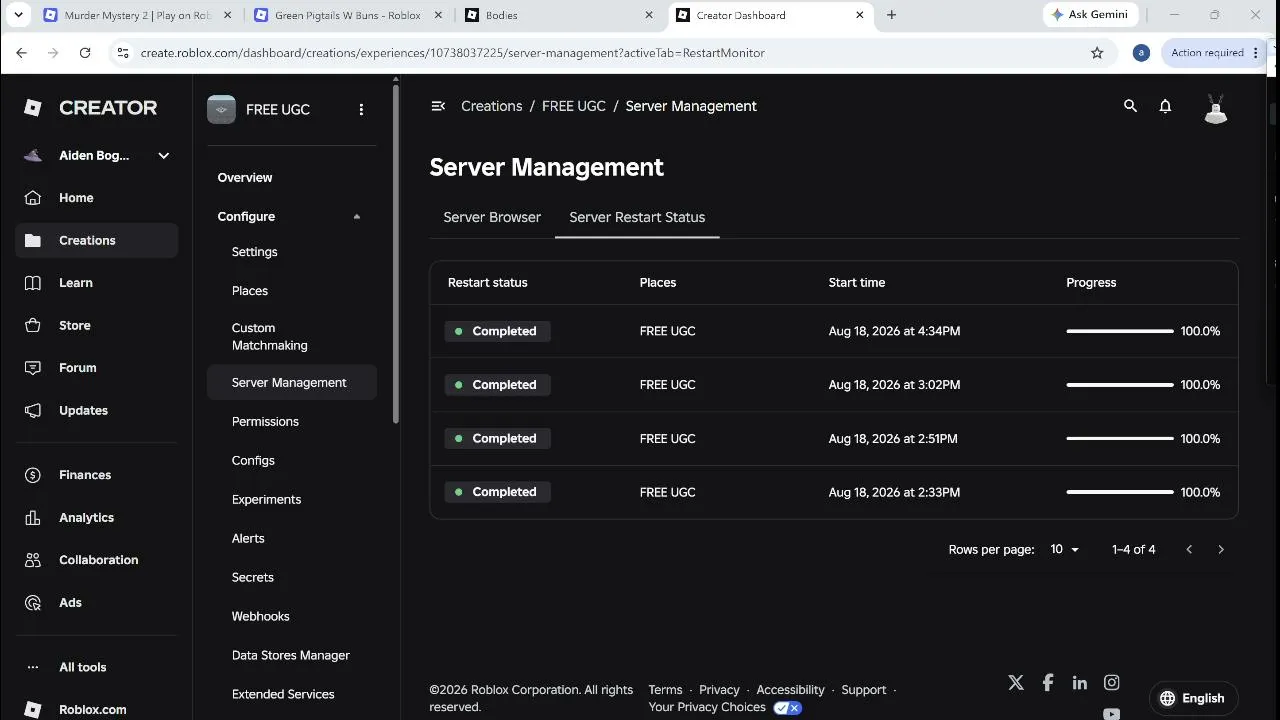This screenshot has height=720, width=1280.
Task: Click the Ads target icon
Action: (x=33, y=603)
